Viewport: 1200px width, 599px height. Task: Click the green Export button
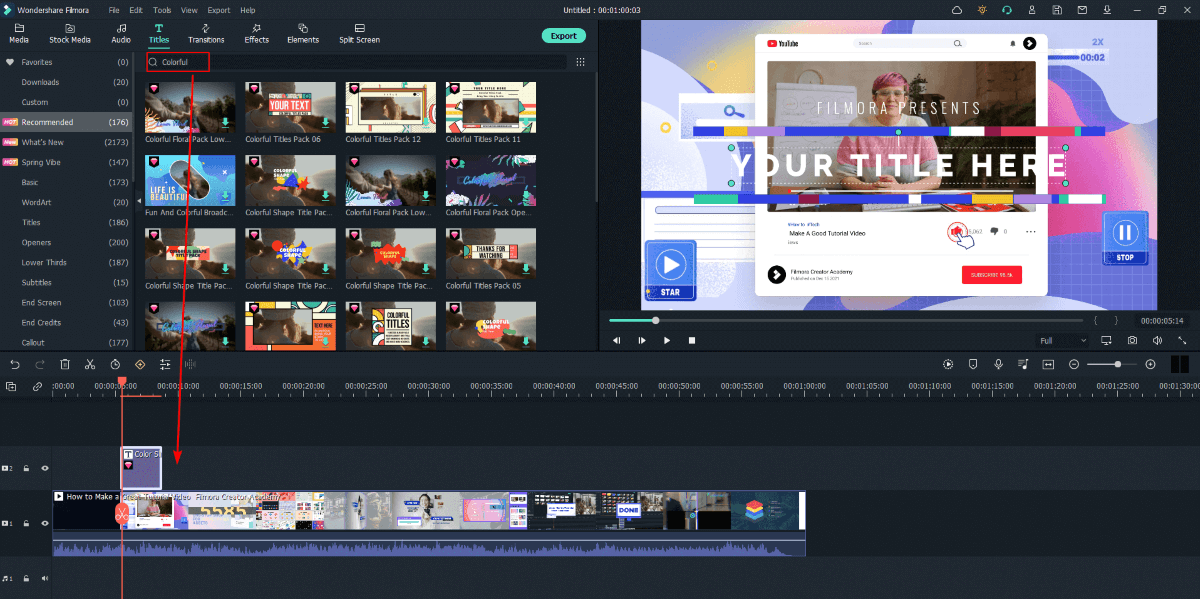tap(564, 35)
